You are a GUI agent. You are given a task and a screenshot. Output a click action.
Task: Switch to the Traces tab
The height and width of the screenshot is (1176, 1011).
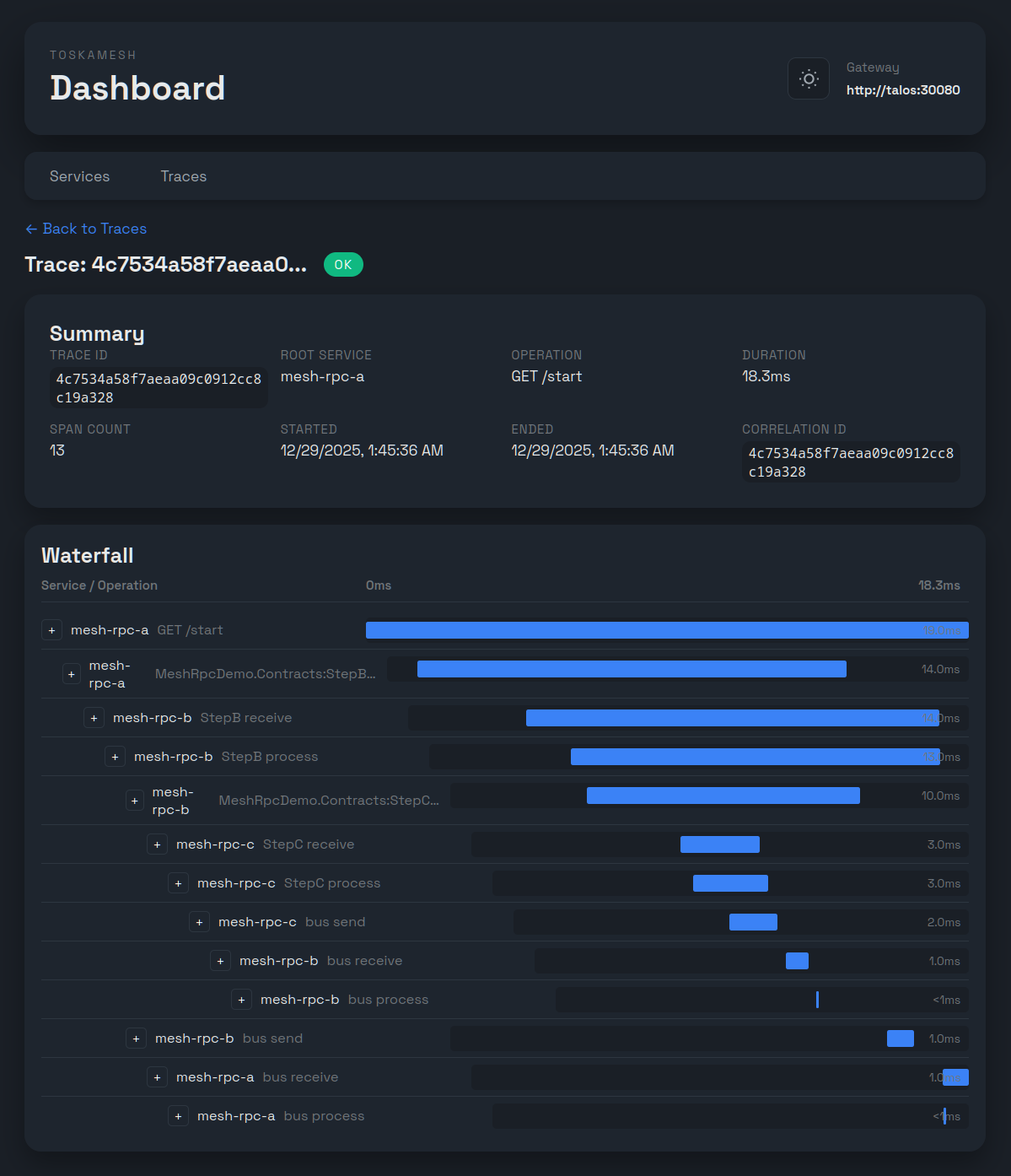[x=183, y=176]
